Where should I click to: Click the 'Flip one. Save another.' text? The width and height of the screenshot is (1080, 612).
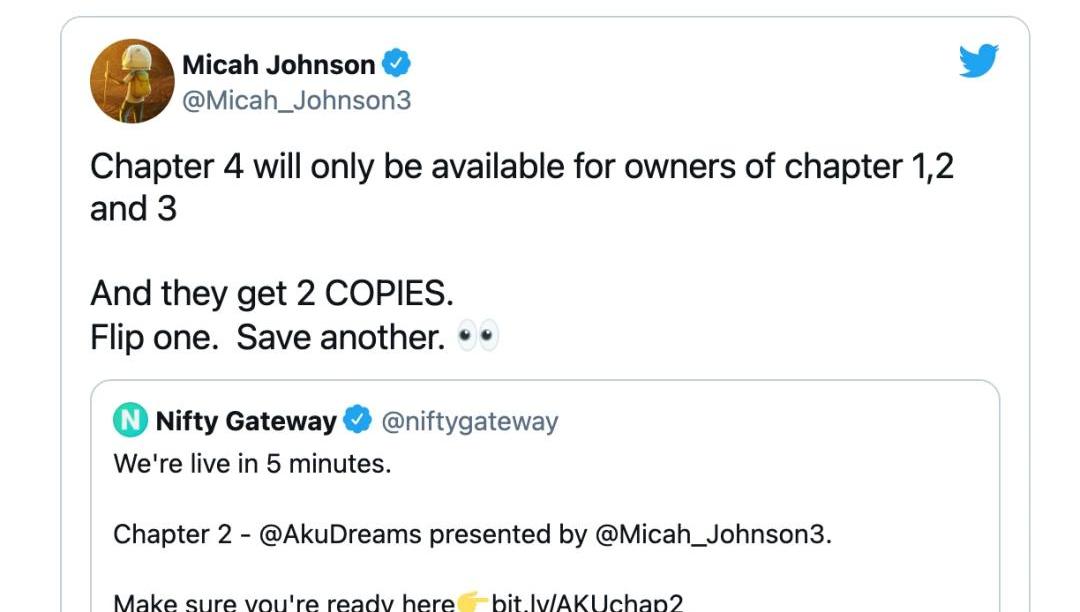coord(267,338)
